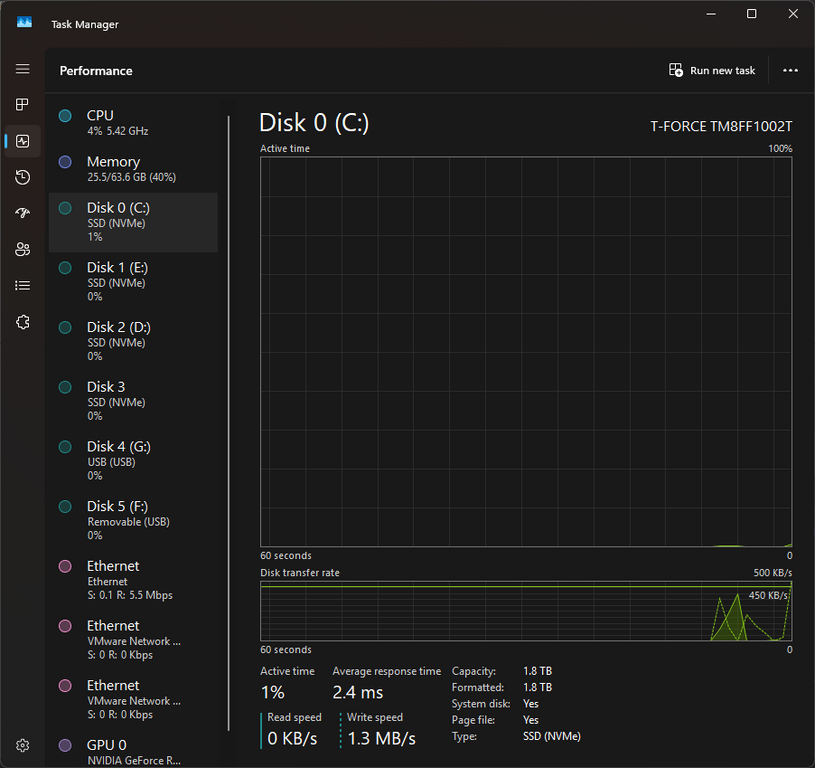Select Disk 1 (E:) entry
Image resolution: width=815 pixels, height=768 pixels.
tap(133, 282)
